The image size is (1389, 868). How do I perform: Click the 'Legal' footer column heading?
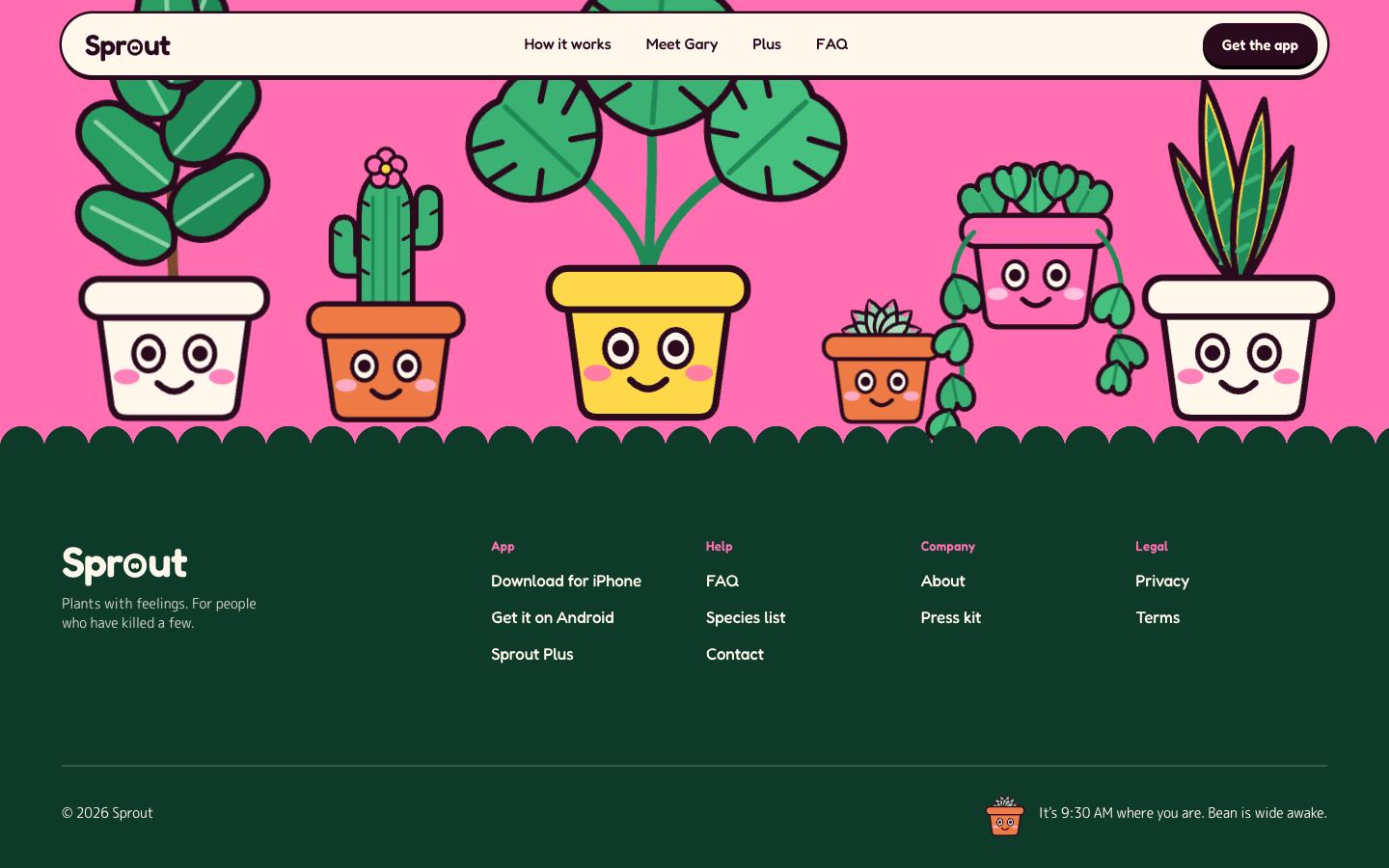(x=1152, y=546)
